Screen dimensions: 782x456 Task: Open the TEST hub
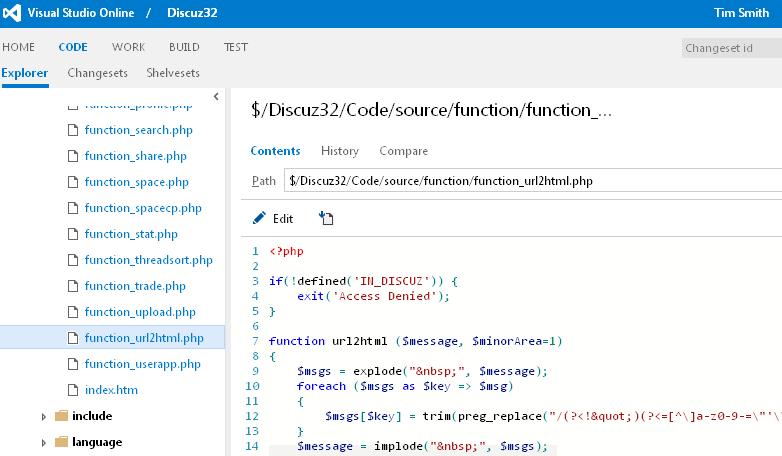[x=235, y=47]
